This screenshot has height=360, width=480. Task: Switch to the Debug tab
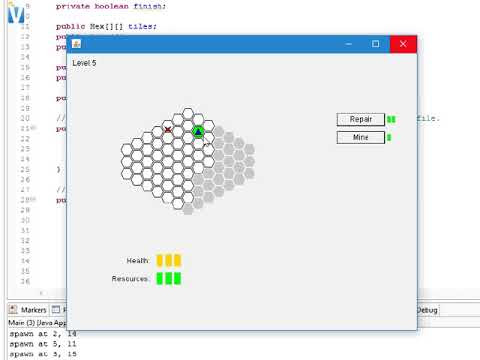coord(427,310)
